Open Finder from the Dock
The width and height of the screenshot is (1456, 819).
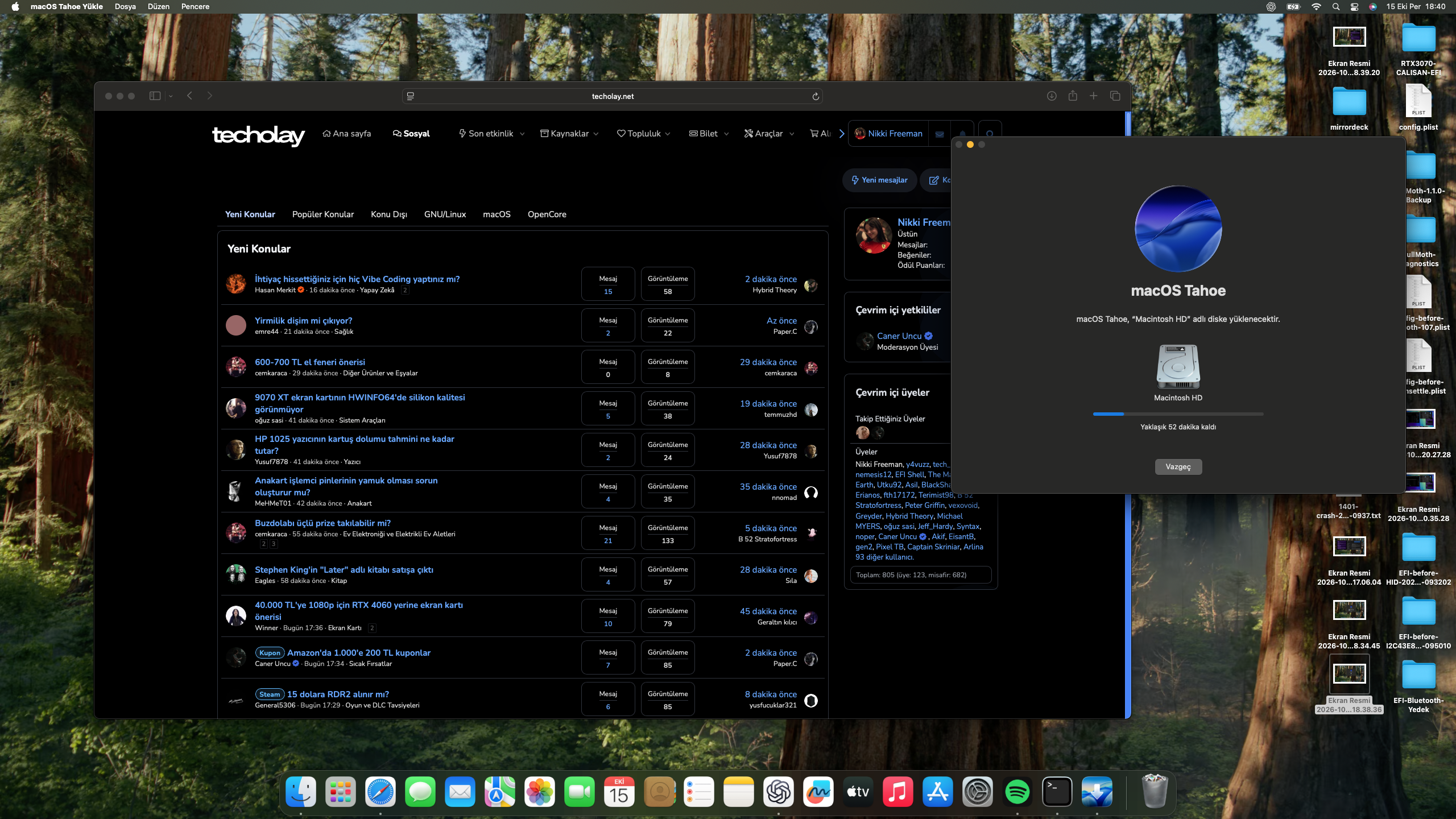point(301,792)
